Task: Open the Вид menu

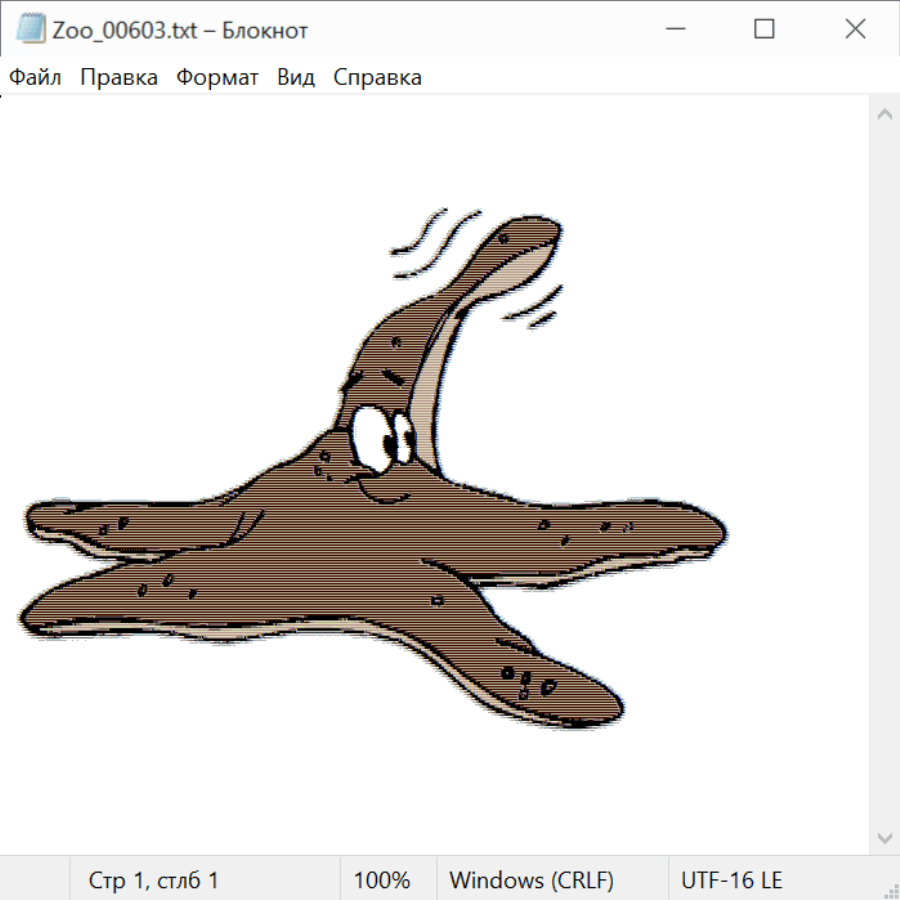Action: 296,78
